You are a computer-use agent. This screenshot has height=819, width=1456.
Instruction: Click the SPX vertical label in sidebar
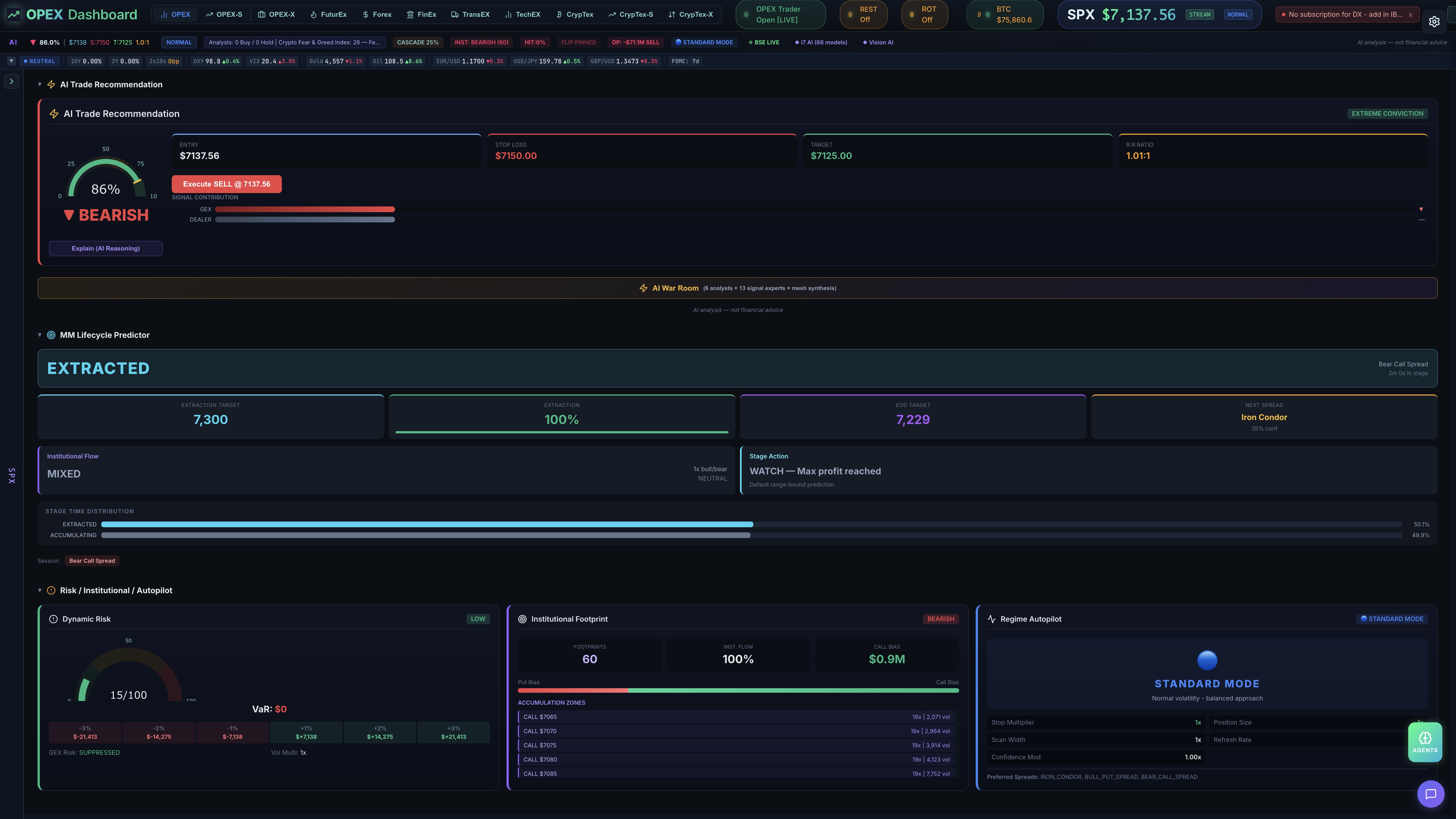pos(12,476)
